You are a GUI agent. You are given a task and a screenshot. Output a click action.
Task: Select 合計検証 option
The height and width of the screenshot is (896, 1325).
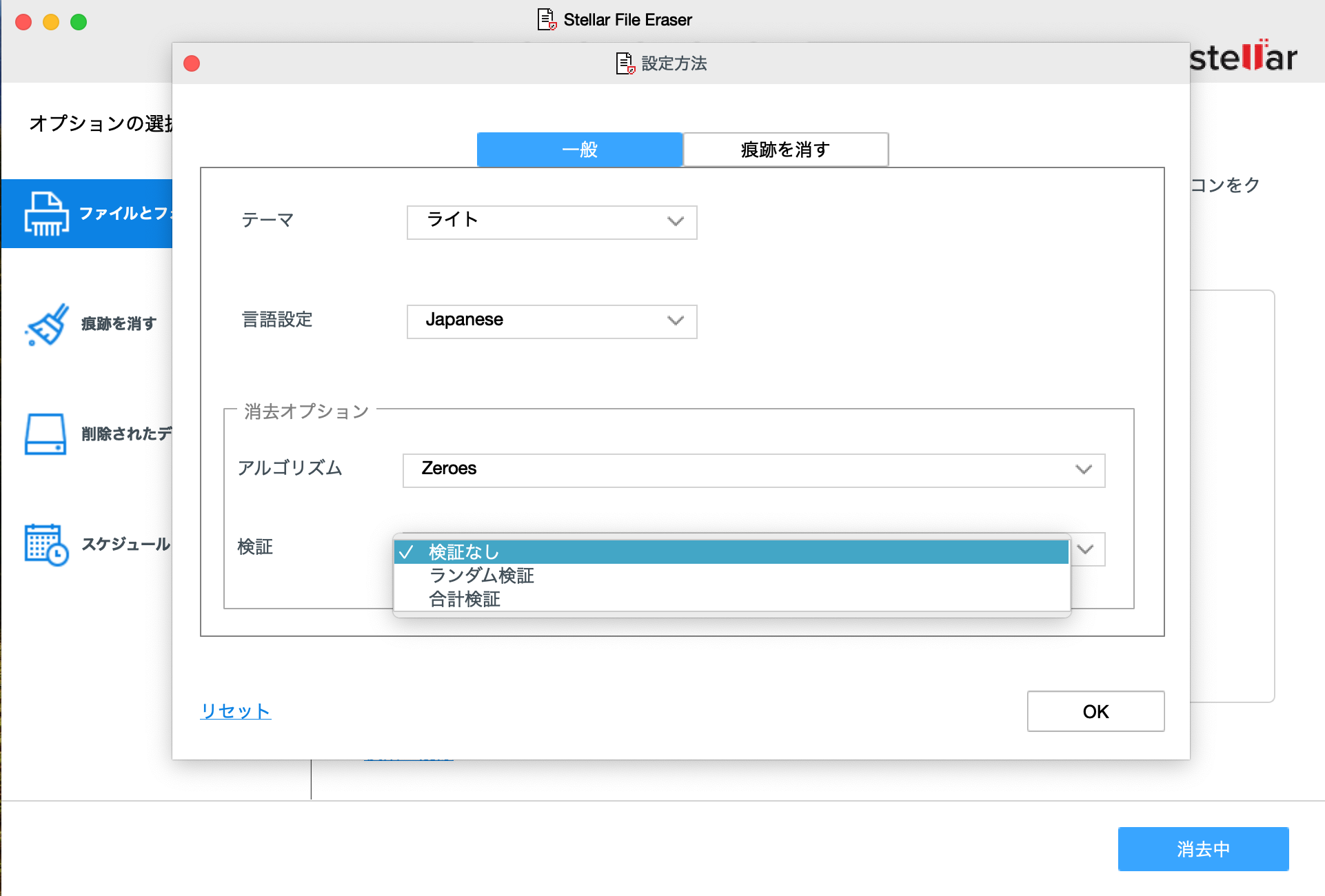pos(731,599)
